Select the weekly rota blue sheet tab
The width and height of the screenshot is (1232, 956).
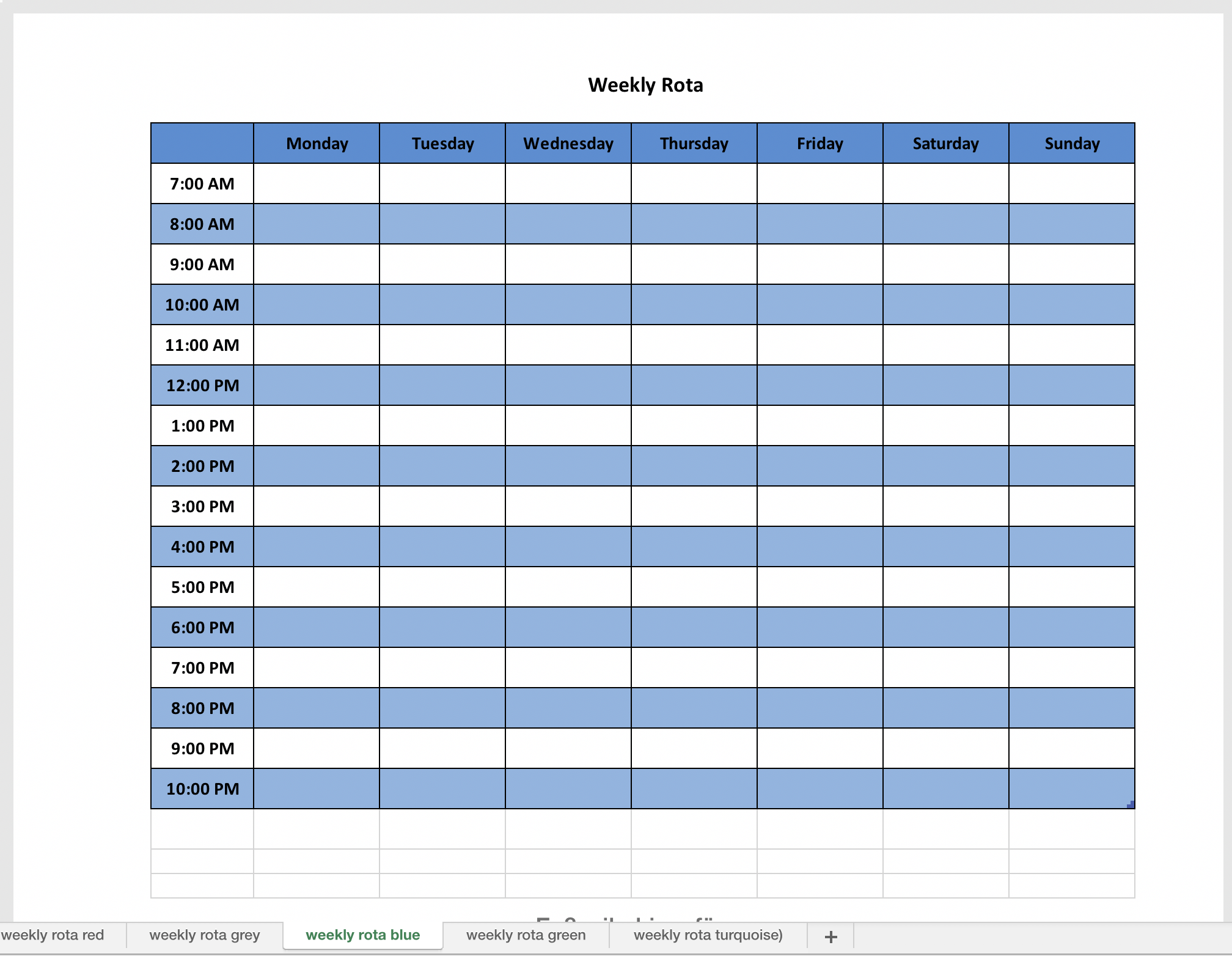pos(363,935)
